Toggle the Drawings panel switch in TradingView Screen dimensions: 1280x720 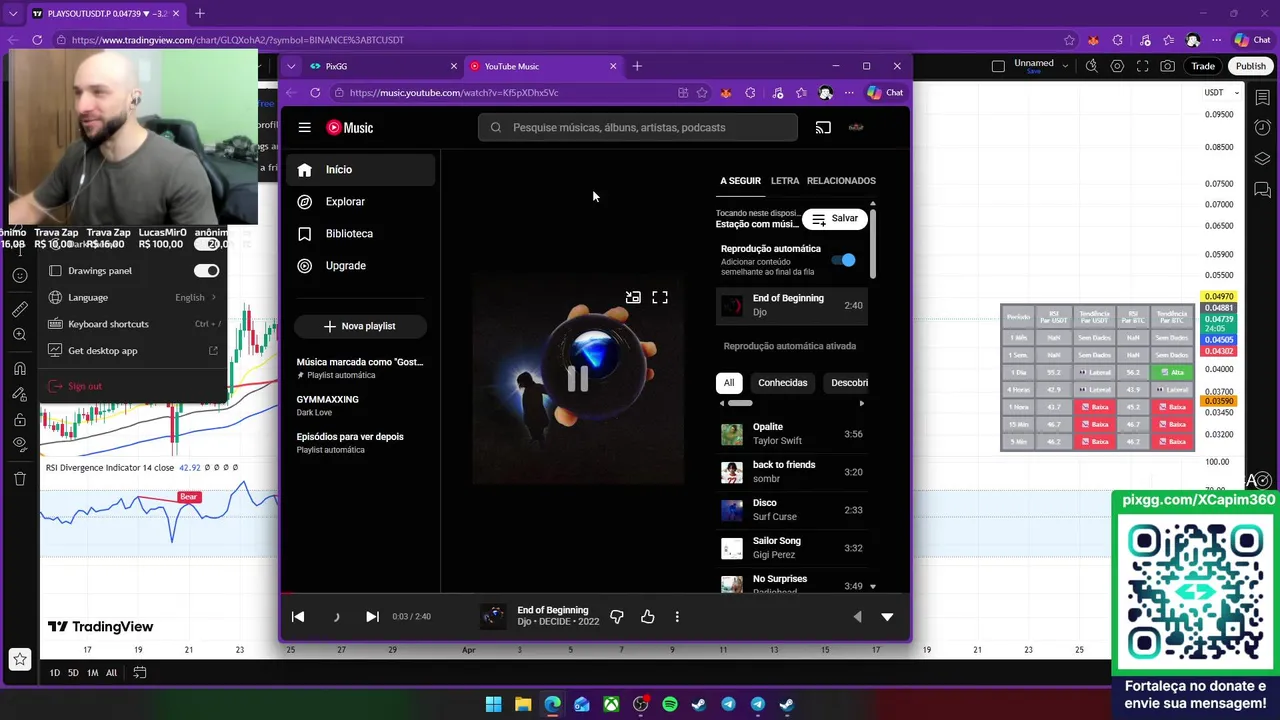tap(206, 271)
